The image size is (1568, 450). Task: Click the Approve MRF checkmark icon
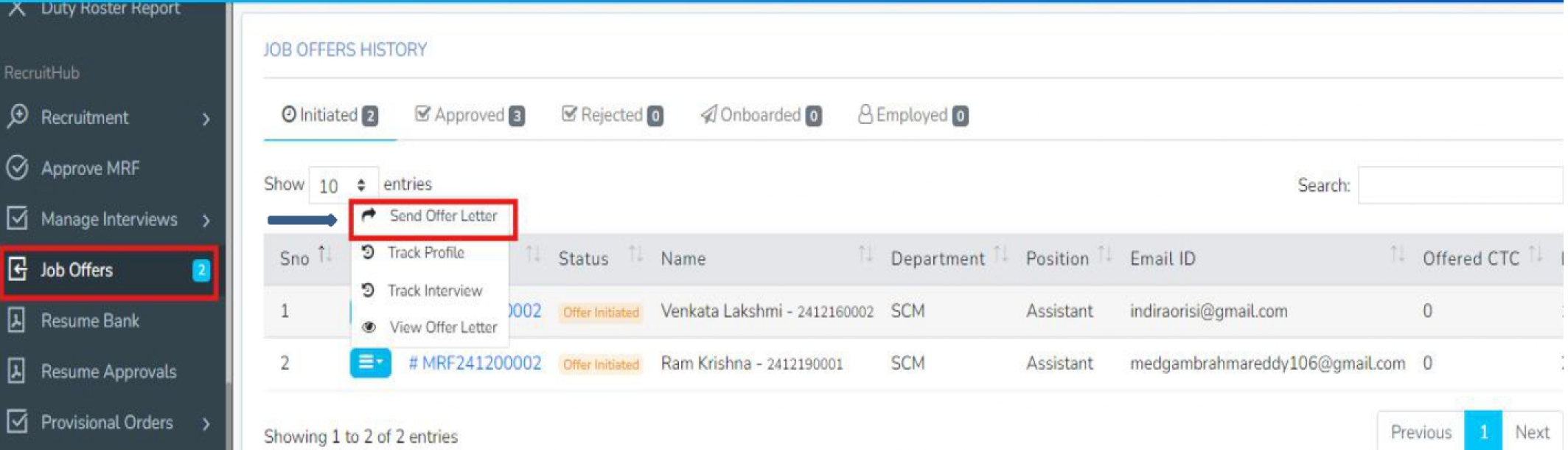click(x=17, y=167)
